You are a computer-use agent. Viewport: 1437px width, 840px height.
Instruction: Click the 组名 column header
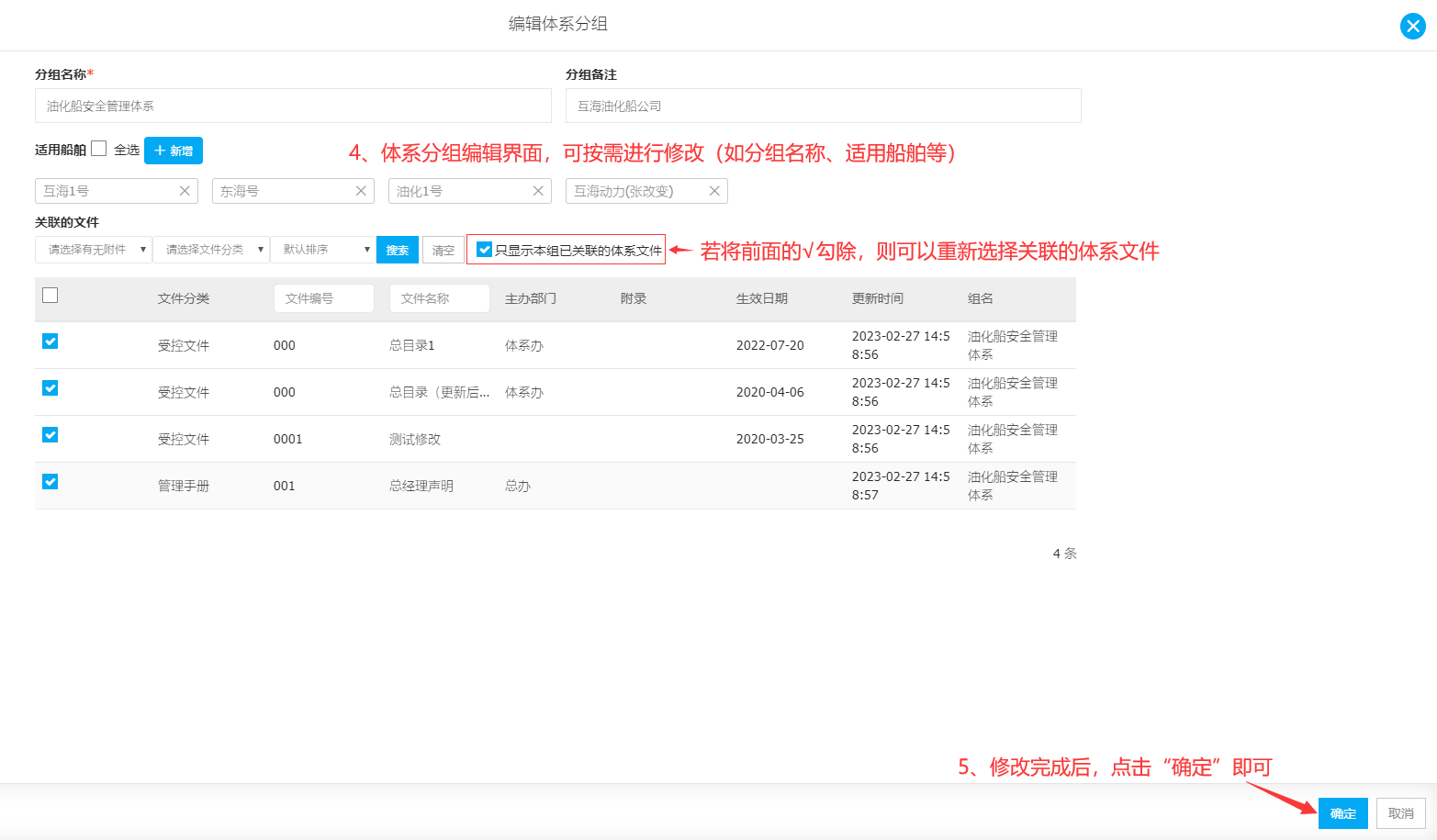click(x=981, y=298)
